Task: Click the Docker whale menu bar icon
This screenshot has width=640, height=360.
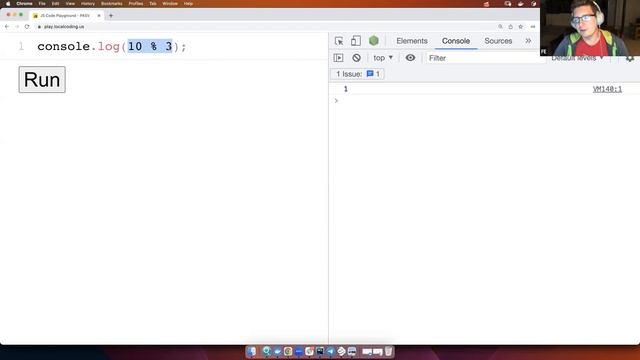Action: click(x=520, y=4)
